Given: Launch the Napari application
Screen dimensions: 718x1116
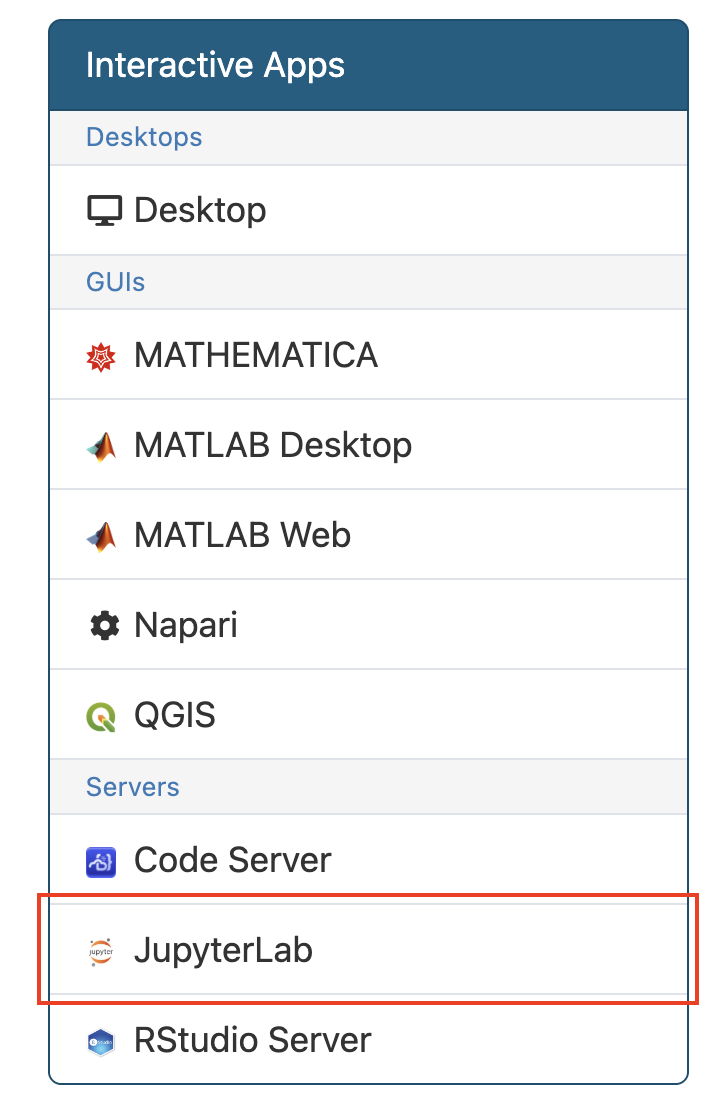Looking at the screenshot, I should [x=185, y=624].
